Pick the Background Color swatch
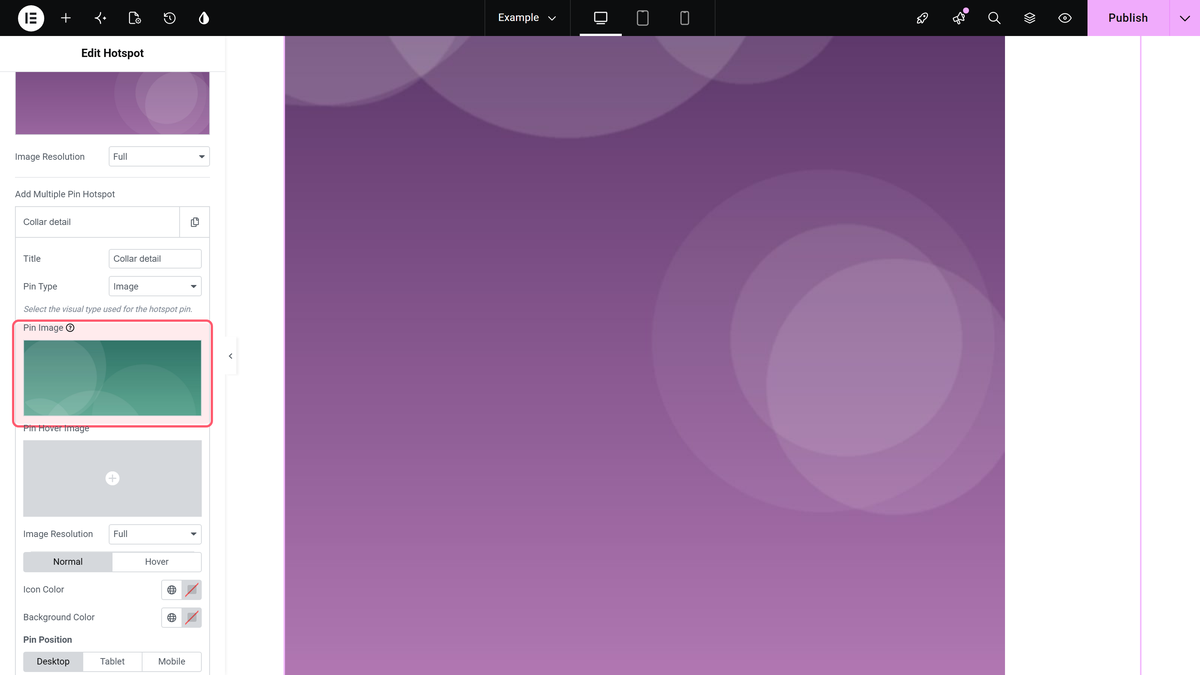 point(192,618)
